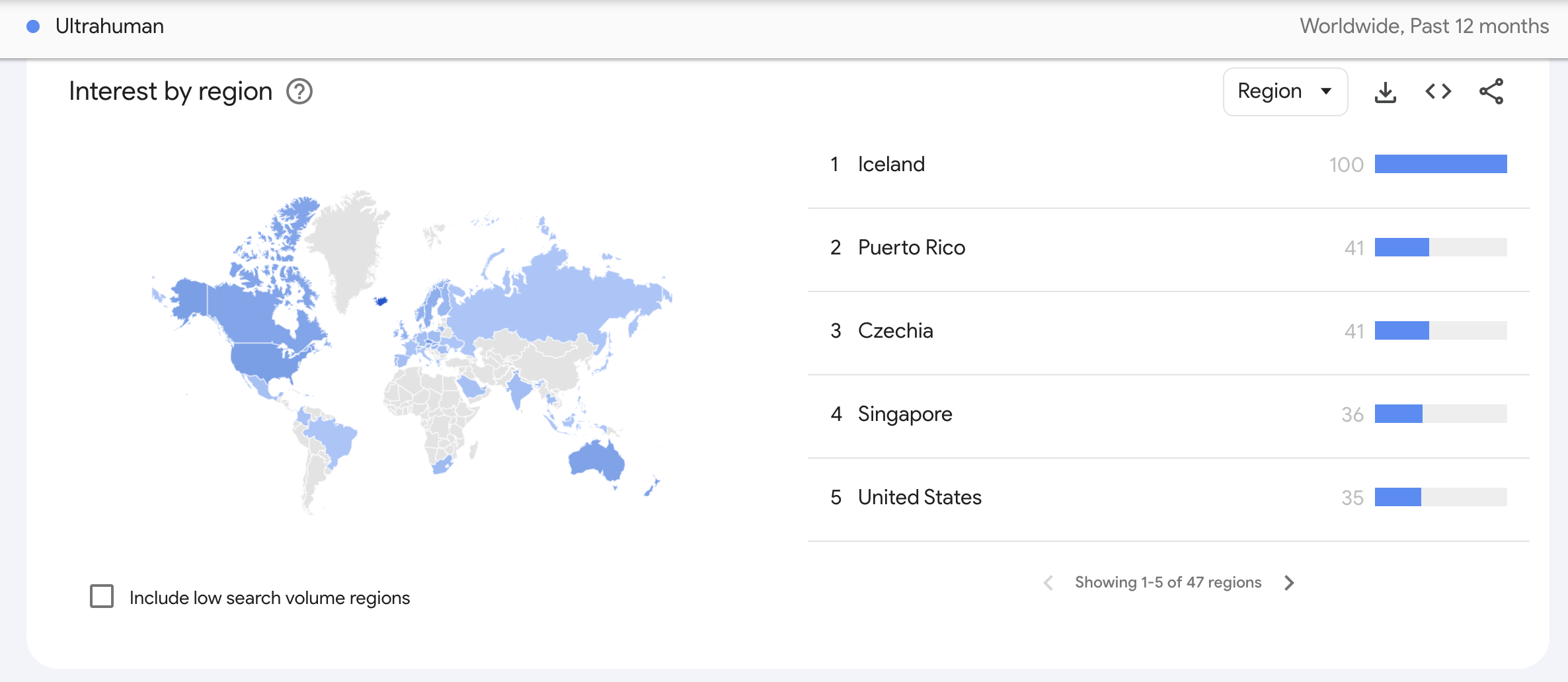Click the previous page arrow for regions
Image resolution: width=1568 pixels, height=682 pixels.
[1048, 582]
